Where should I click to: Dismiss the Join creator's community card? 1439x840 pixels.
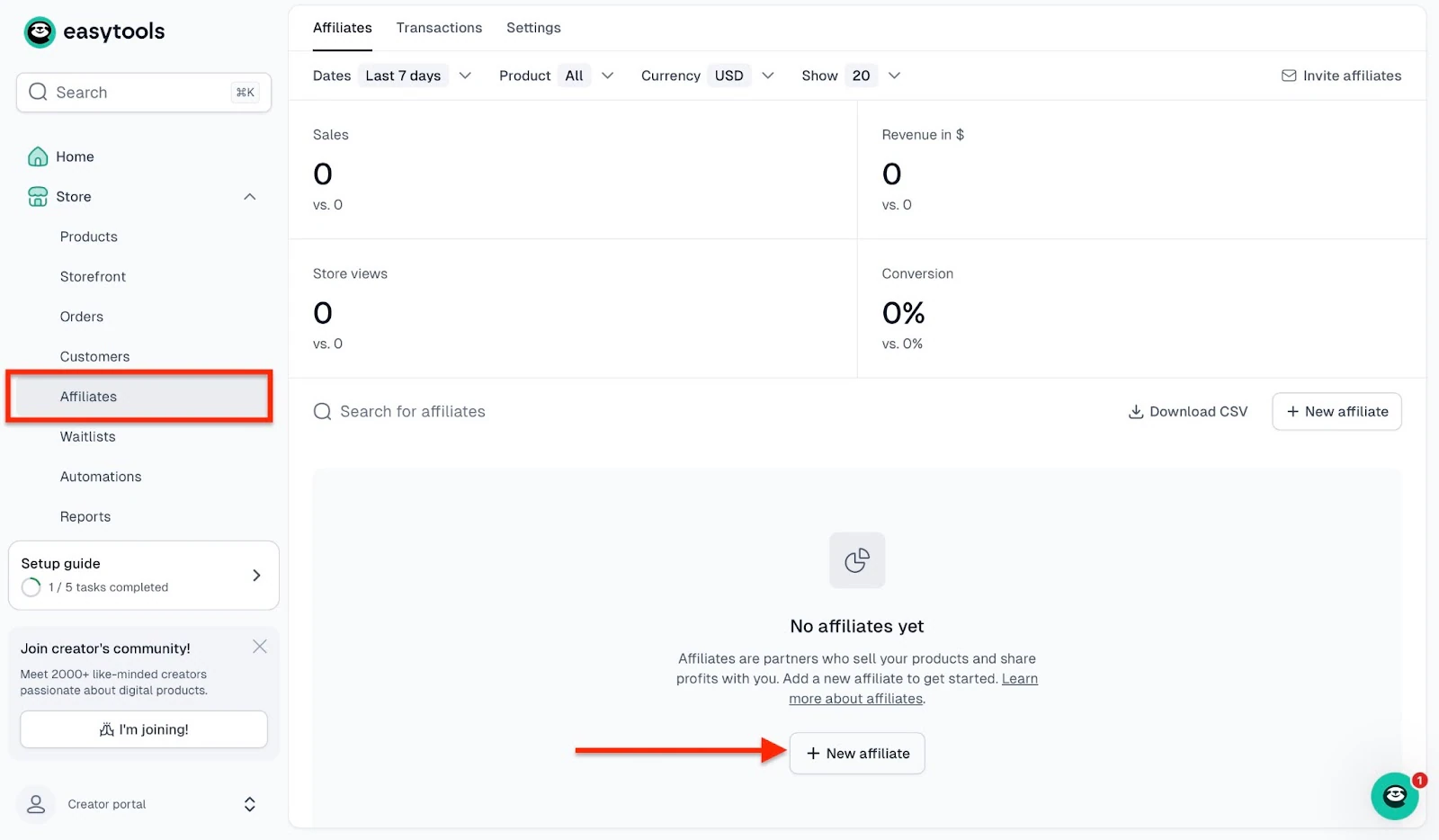(260, 647)
